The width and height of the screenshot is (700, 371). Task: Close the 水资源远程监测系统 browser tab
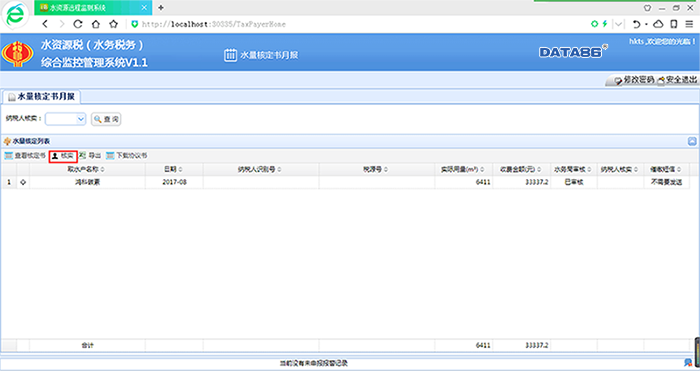[144, 8]
